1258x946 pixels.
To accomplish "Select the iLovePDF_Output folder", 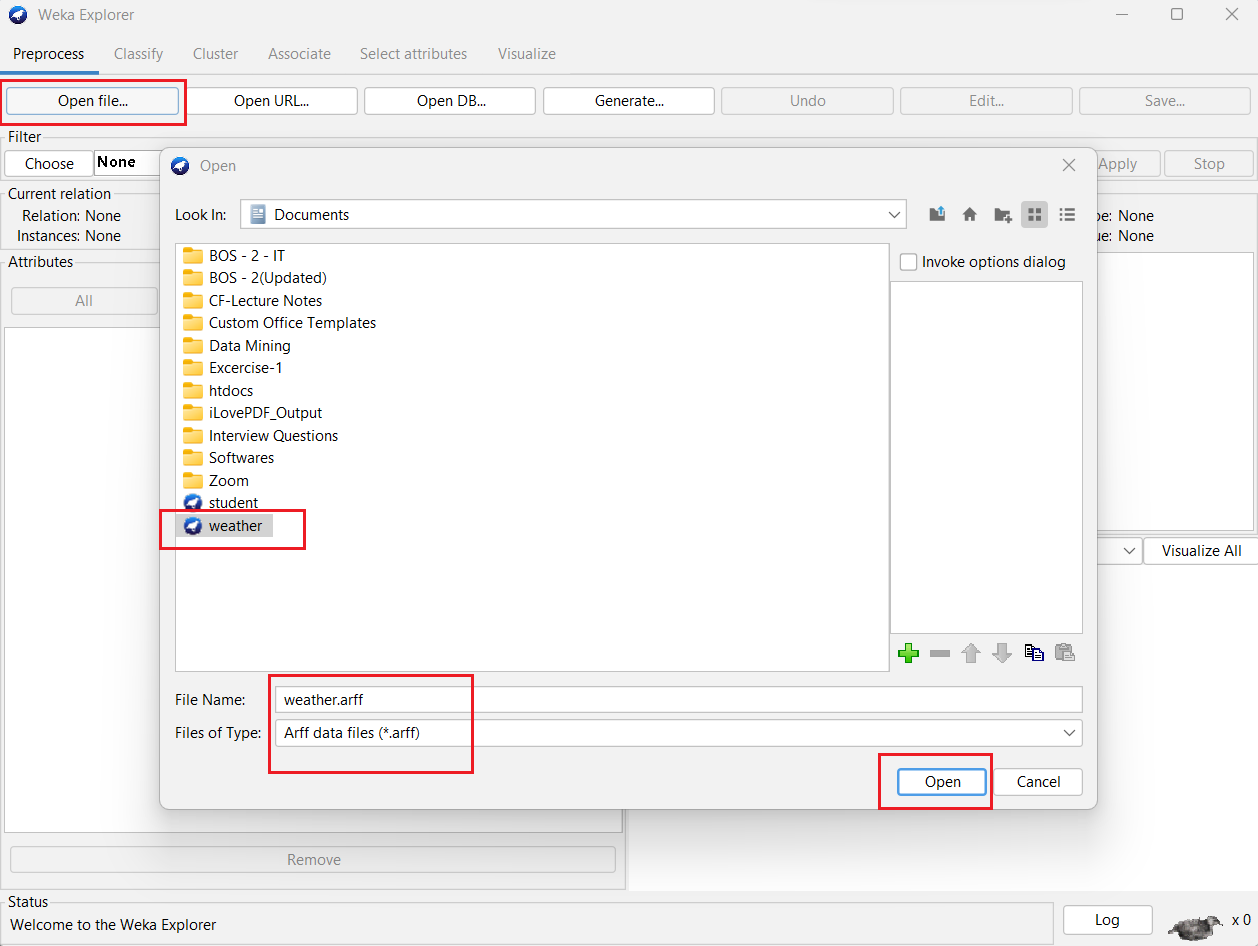I will [252, 413].
